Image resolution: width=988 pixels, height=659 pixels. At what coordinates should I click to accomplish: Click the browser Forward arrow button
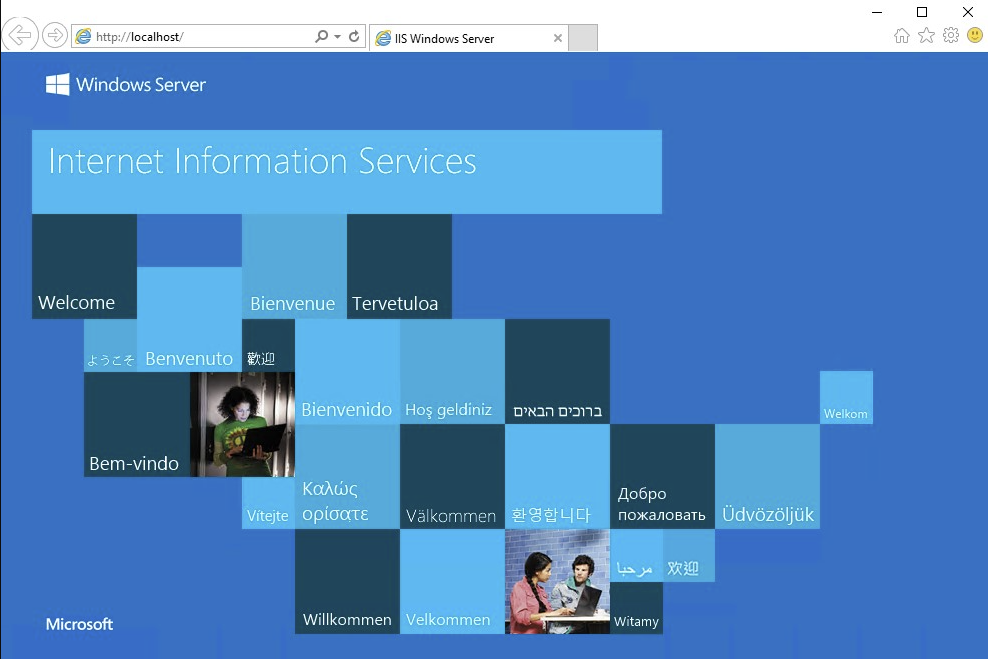[x=55, y=35]
